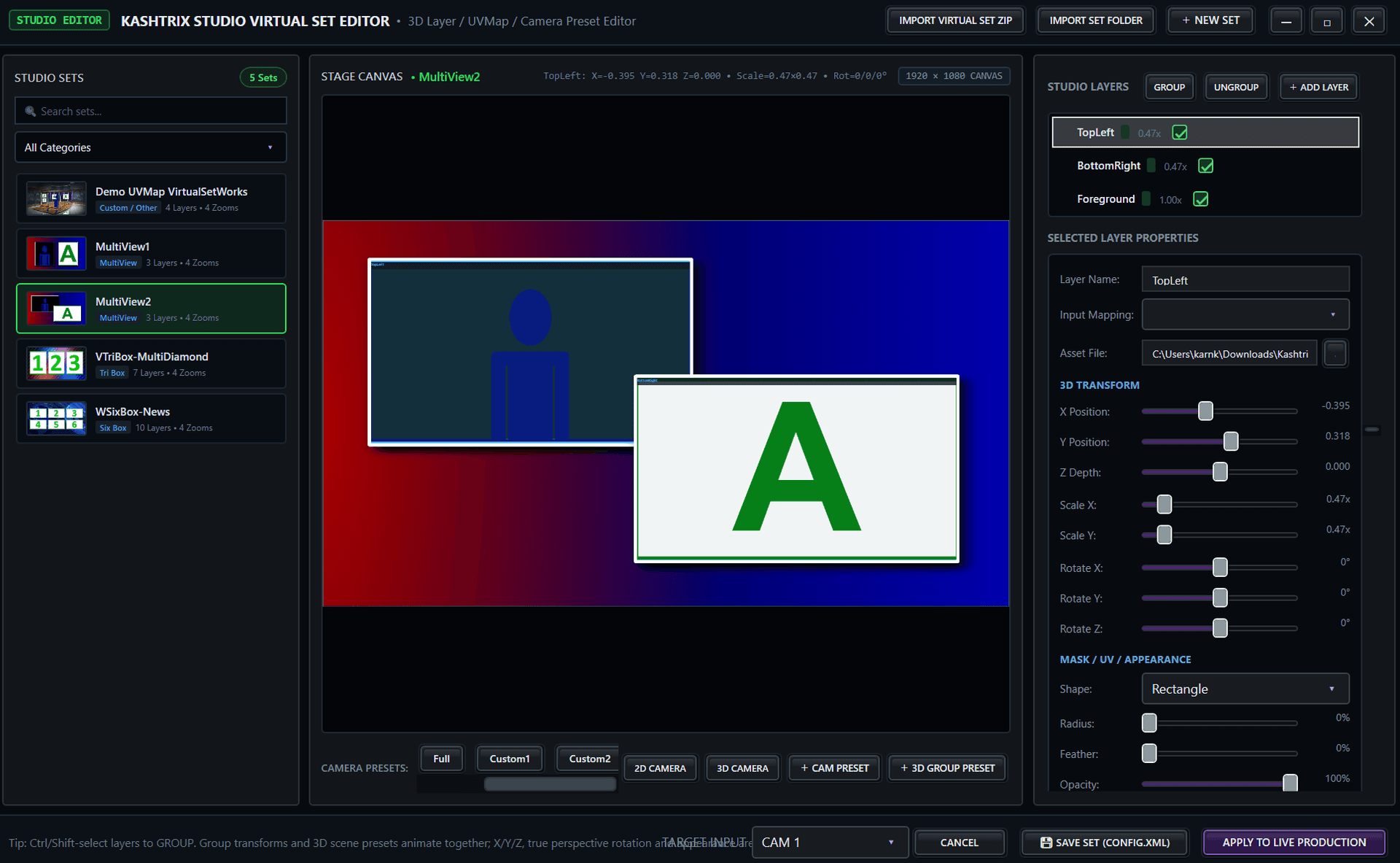1400x863 pixels.
Task: Choose the Custom1 camera preset
Action: point(510,759)
